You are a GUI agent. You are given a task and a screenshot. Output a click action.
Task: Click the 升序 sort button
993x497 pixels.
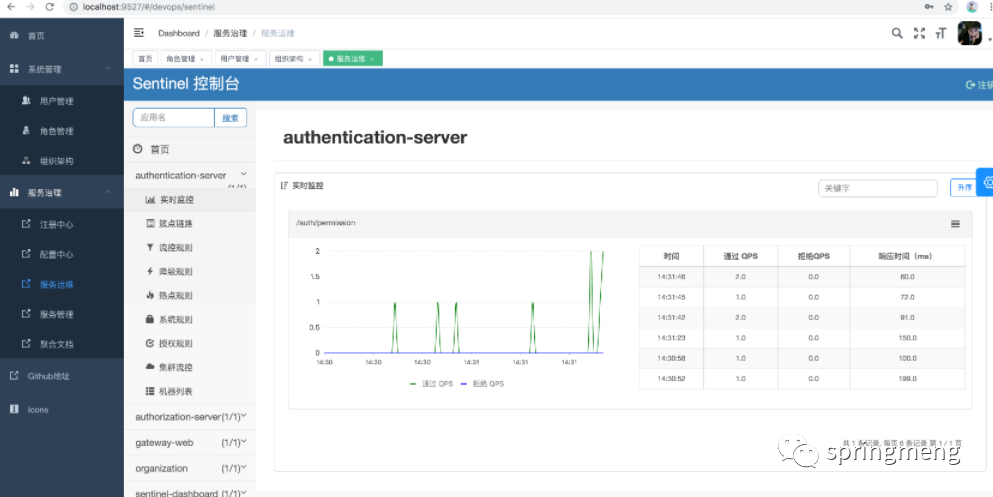pyautogui.click(x=965, y=187)
